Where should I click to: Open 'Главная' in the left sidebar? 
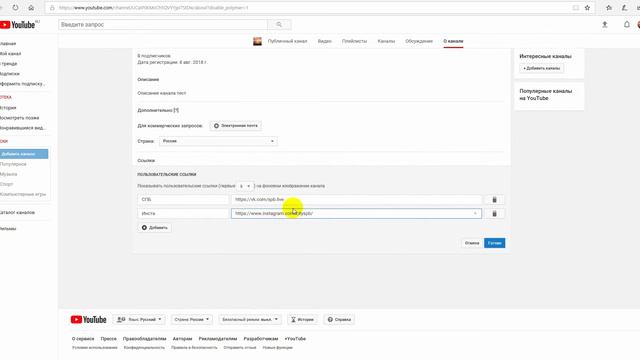pos(8,43)
